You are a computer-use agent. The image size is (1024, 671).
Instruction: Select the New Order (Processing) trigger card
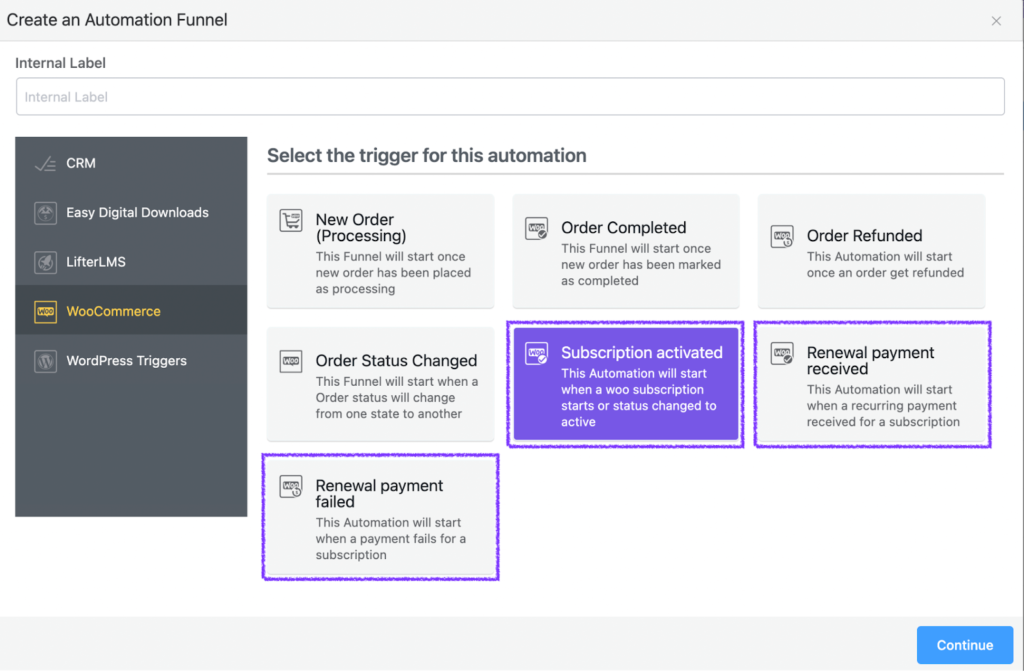[380, 251]
